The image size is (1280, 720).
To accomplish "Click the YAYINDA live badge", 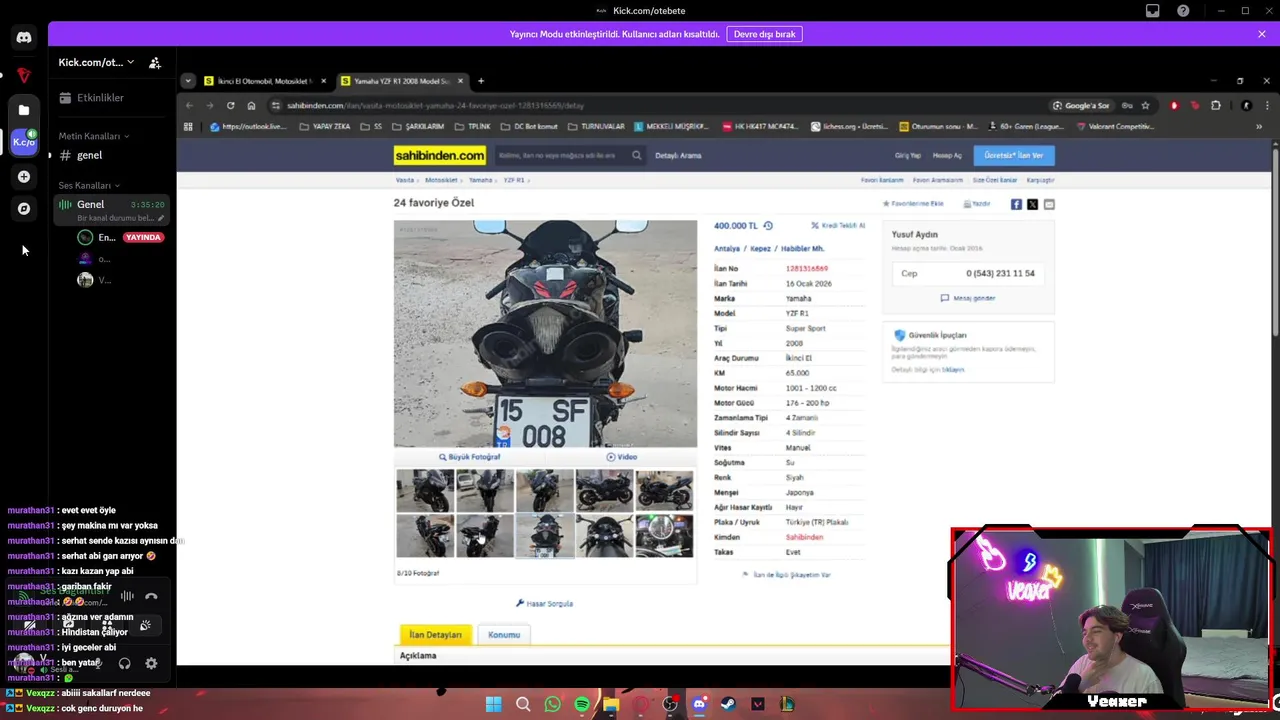I will (x=143, y=238).
